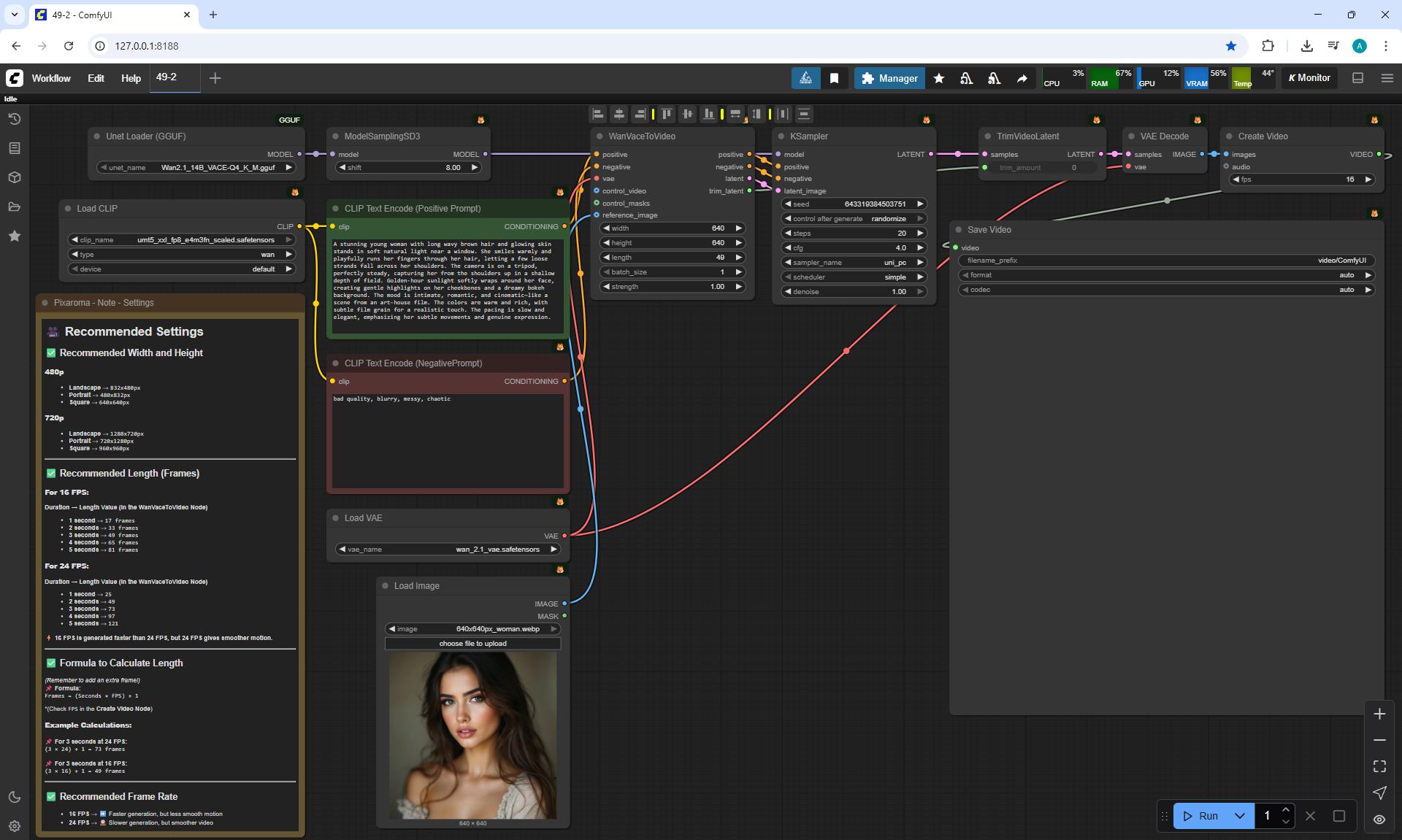Toggle dark theme moon icon
1402x840 pixels.
15,797
